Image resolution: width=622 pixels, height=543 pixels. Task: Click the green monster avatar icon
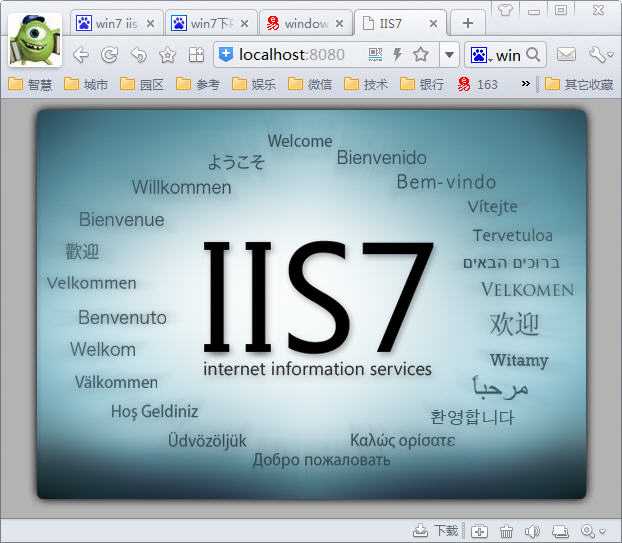tap(35, 40)
